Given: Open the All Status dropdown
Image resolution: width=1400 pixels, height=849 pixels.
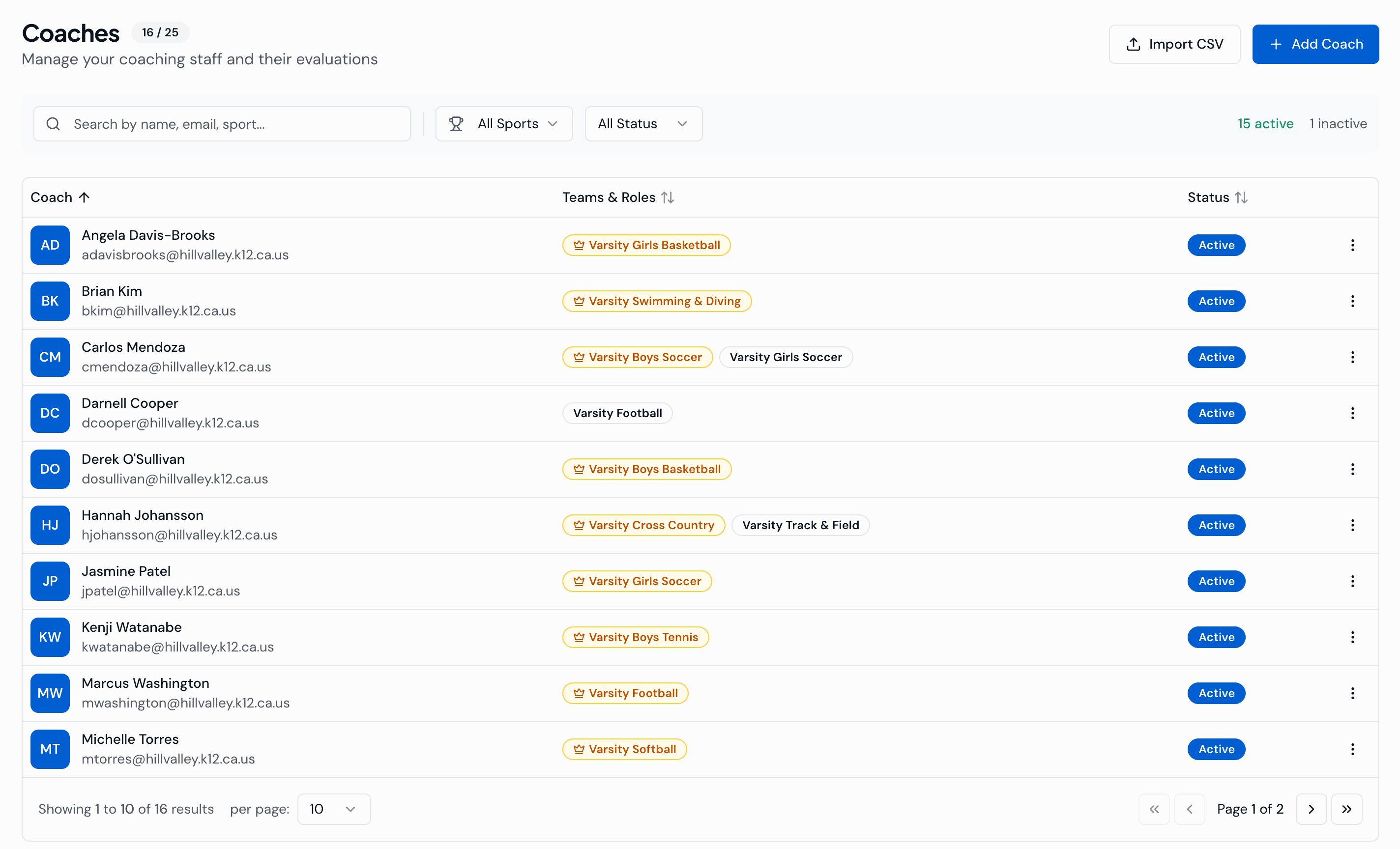Looking at the screenshot, I should pos(642,124).
